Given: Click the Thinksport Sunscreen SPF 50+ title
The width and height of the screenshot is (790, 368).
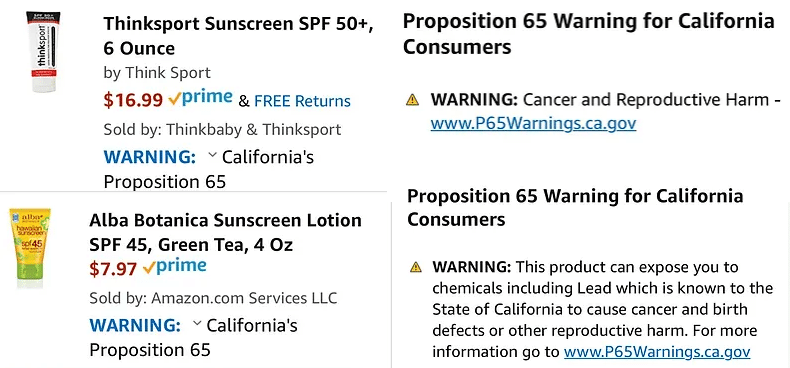Looking at the screenshot, I should [239, 35].
